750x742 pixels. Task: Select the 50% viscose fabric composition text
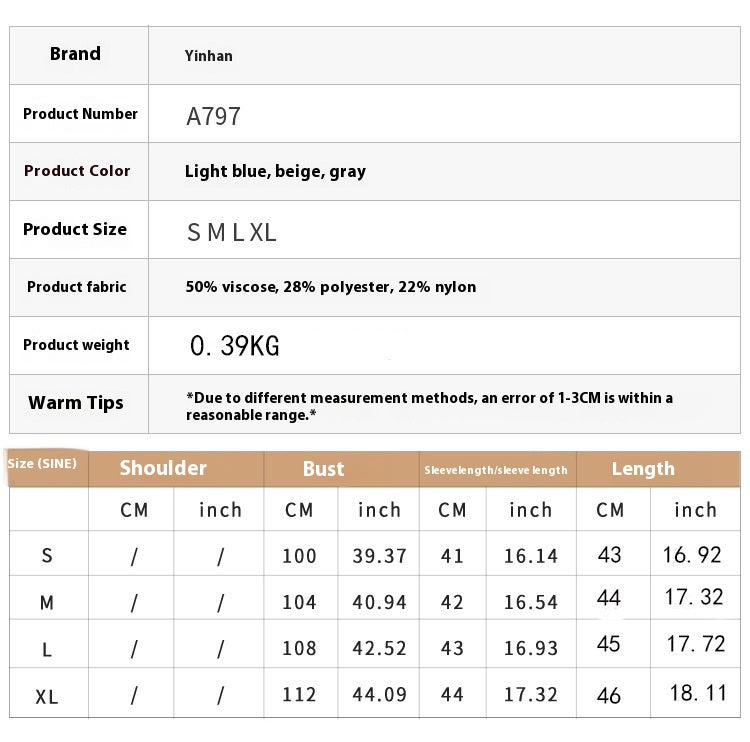(x=330, y=287)
